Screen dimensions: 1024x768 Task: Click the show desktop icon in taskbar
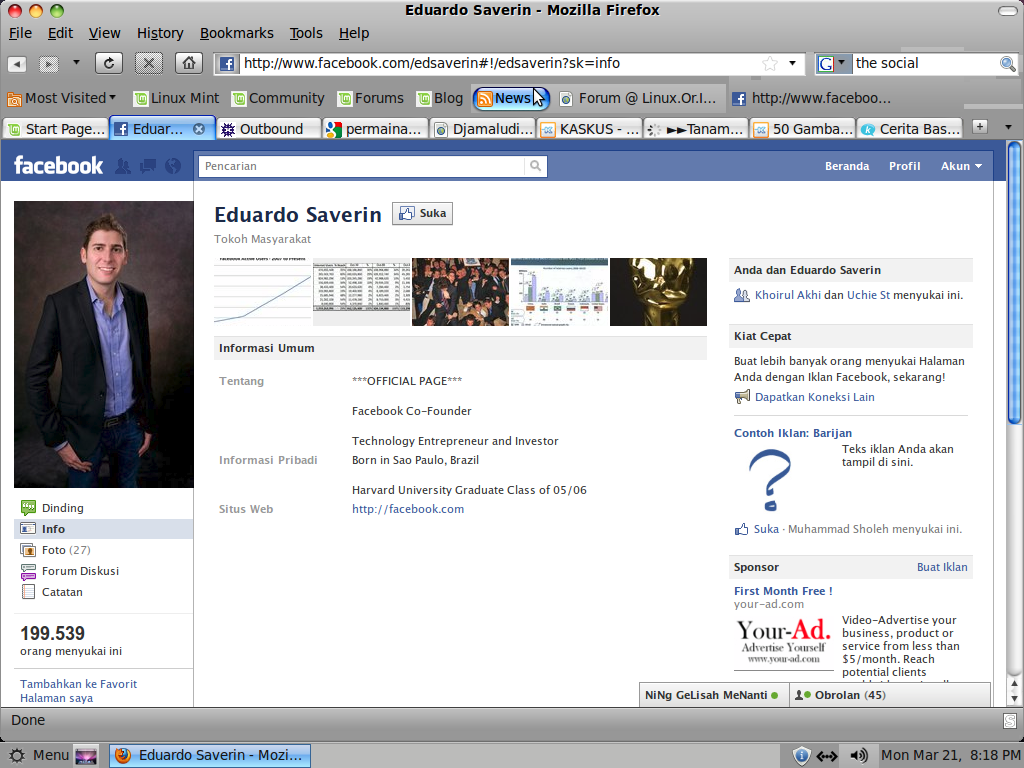86,756
